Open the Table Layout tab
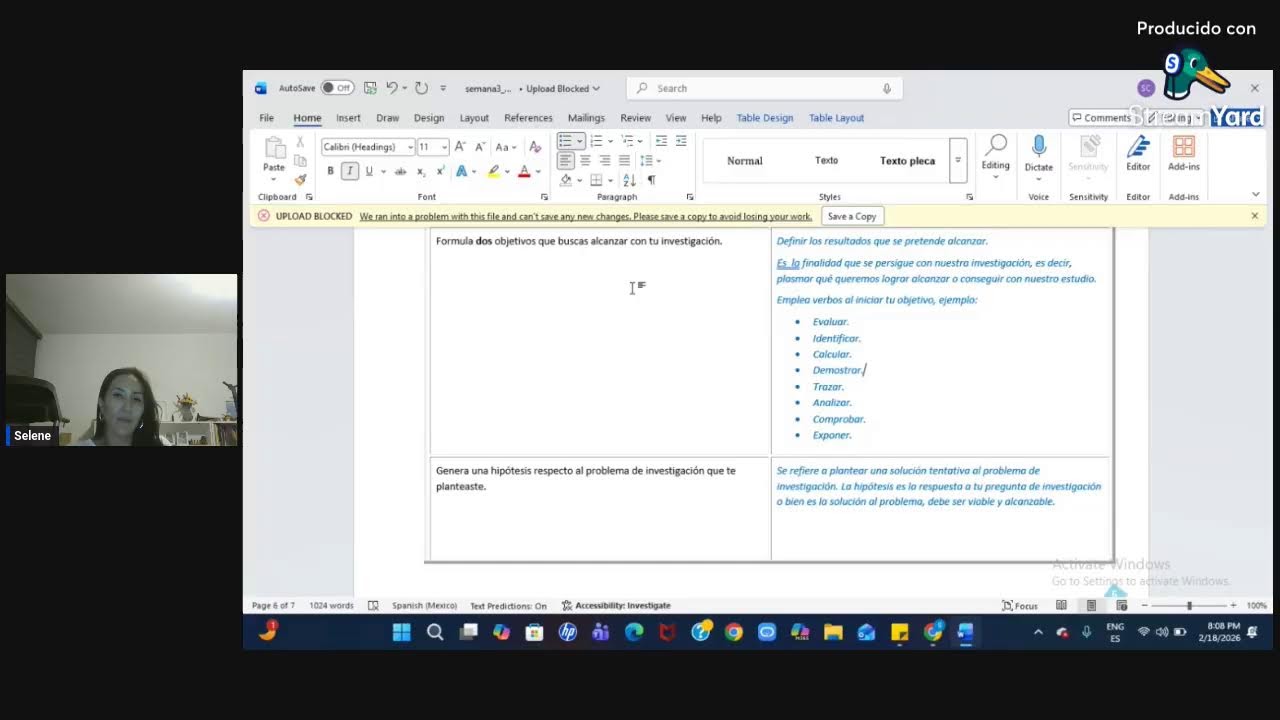The height and width of the screenshot is (720, 1280). (x=836, y=118)
